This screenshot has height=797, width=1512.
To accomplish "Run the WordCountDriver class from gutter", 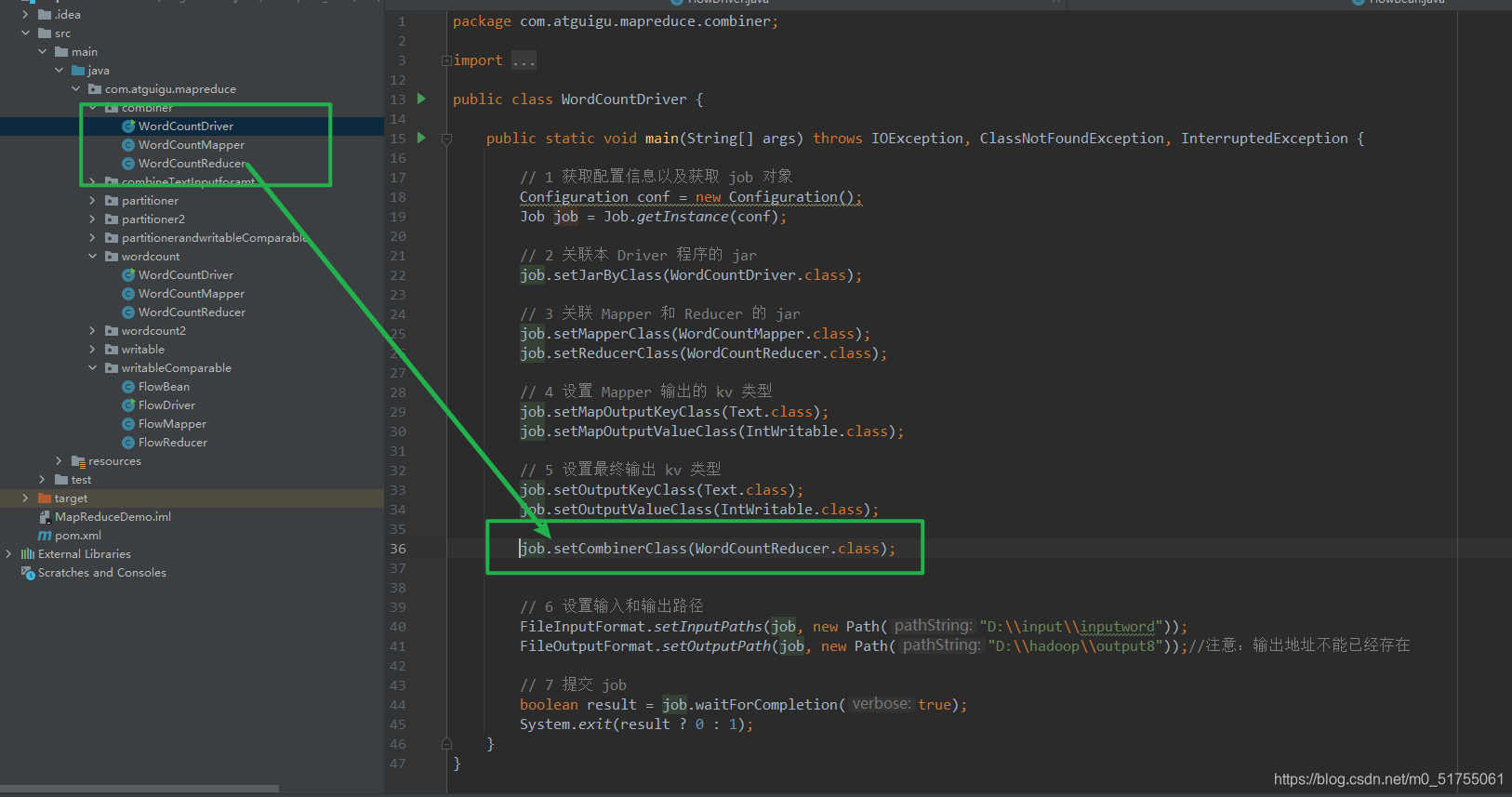I will pos(421,99).
